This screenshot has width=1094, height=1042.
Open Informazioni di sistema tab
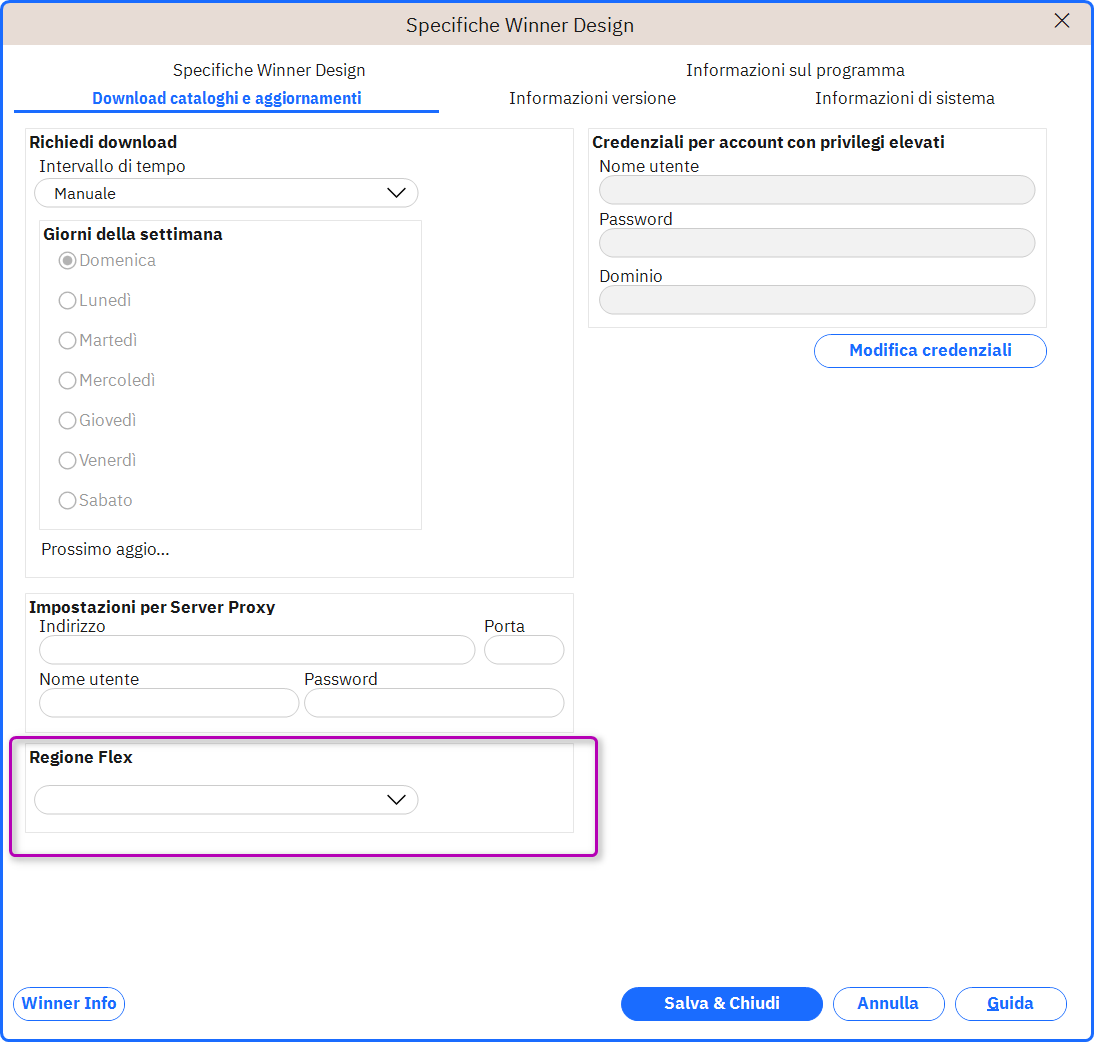[904, 98]
